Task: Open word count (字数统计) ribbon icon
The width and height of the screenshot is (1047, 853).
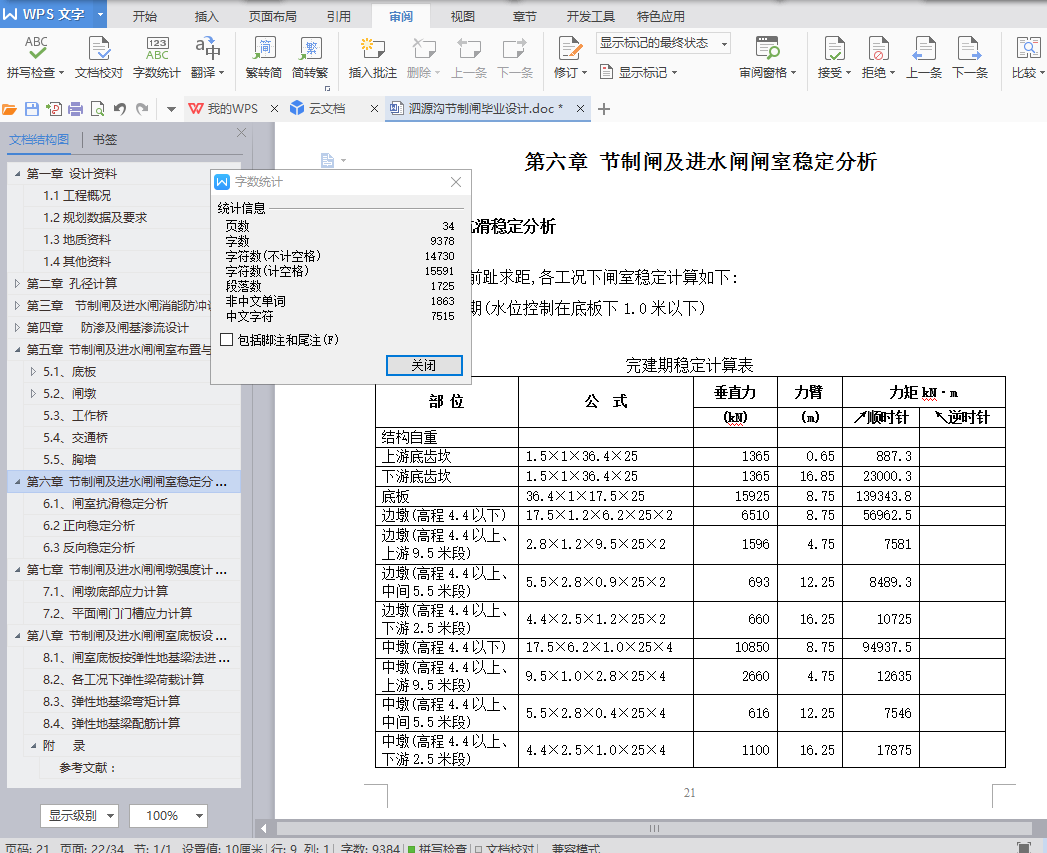Action: click(157, 48)
